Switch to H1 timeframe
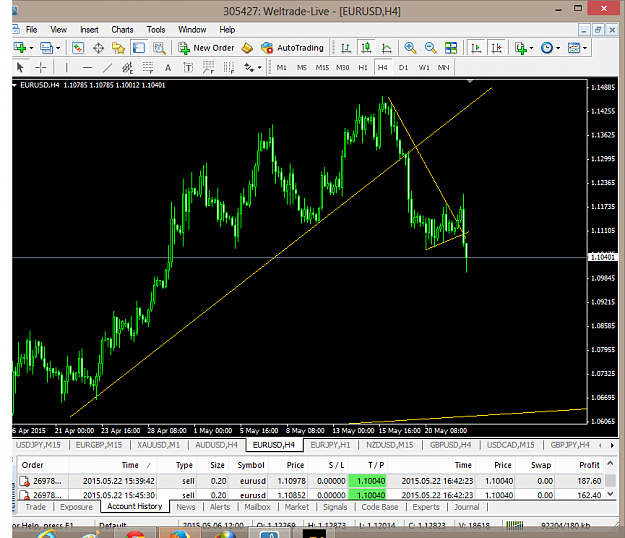 click(x=363, y=68)
